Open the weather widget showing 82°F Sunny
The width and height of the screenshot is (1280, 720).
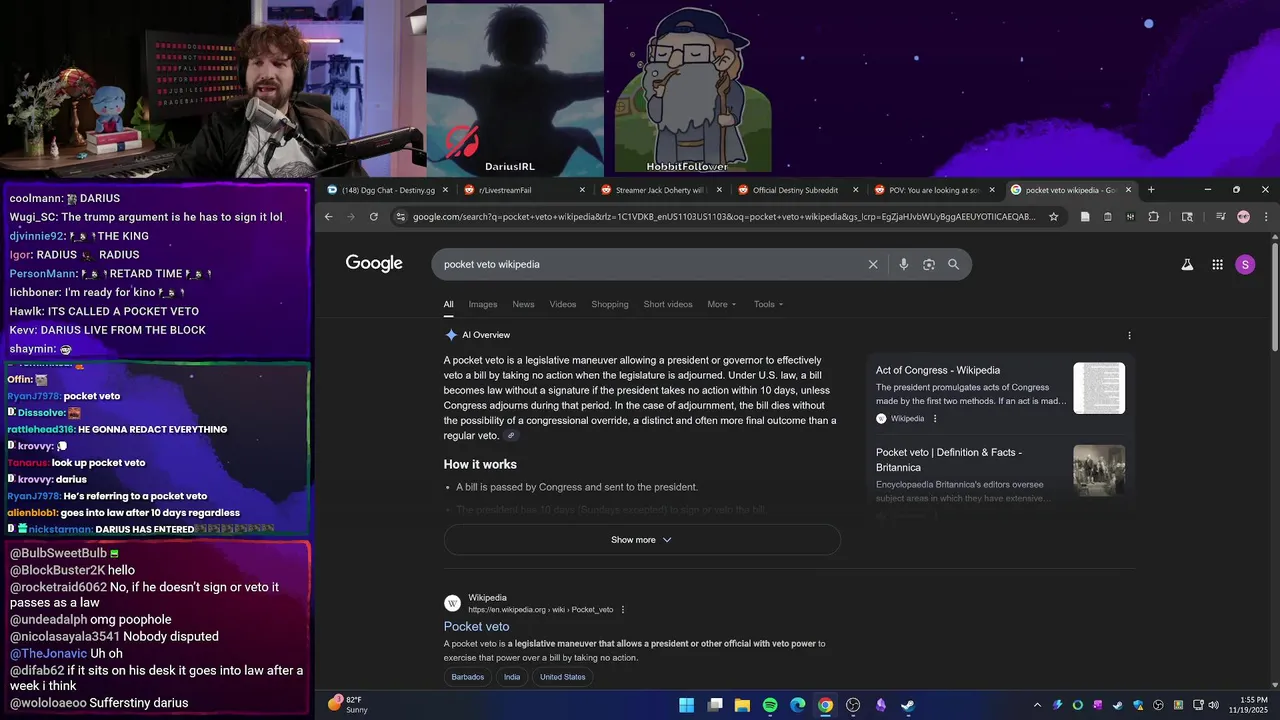click(x=348, y=705)
